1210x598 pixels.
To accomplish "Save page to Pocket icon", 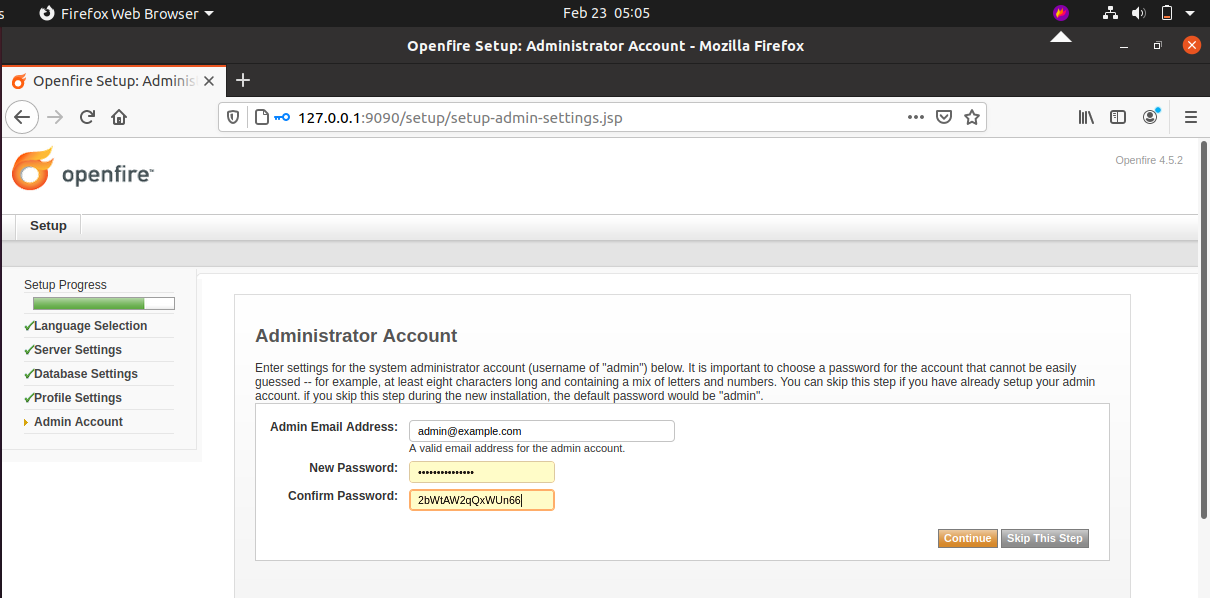I will pyautogui.click(x=943, y=117).
